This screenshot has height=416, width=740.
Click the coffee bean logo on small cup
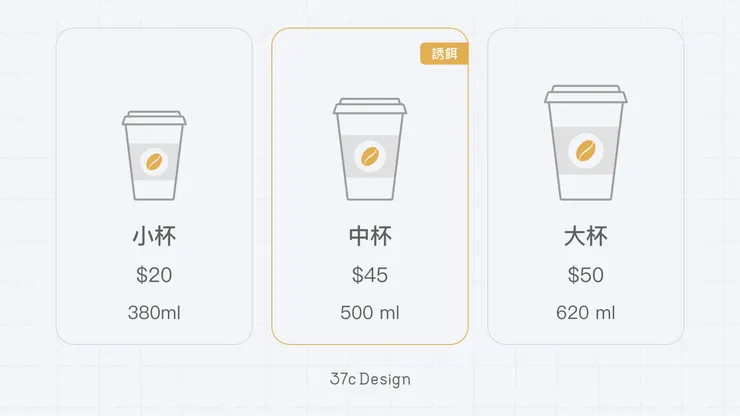[x=154, y=160]
